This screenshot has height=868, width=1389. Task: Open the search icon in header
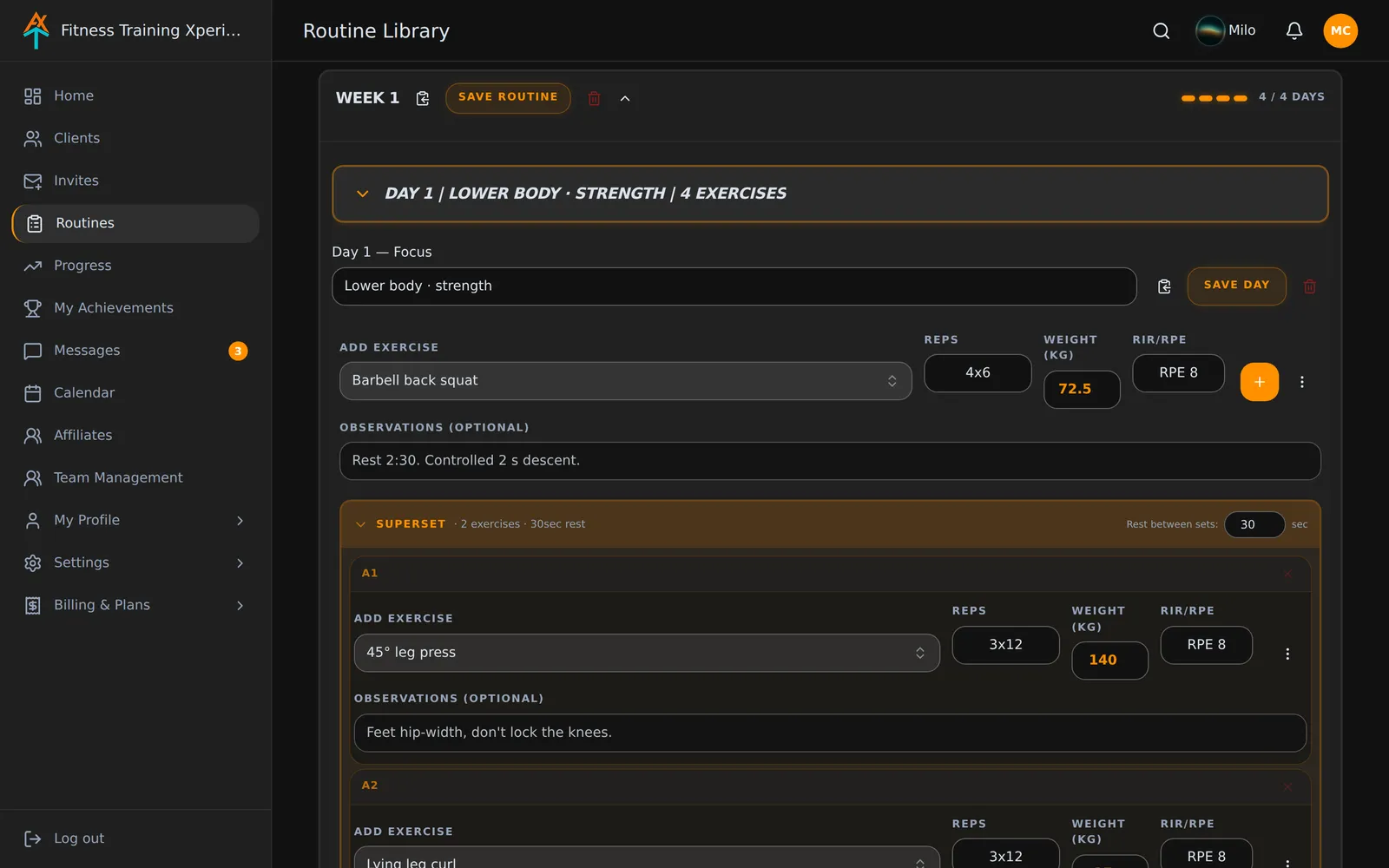(x=1161, y=31)
